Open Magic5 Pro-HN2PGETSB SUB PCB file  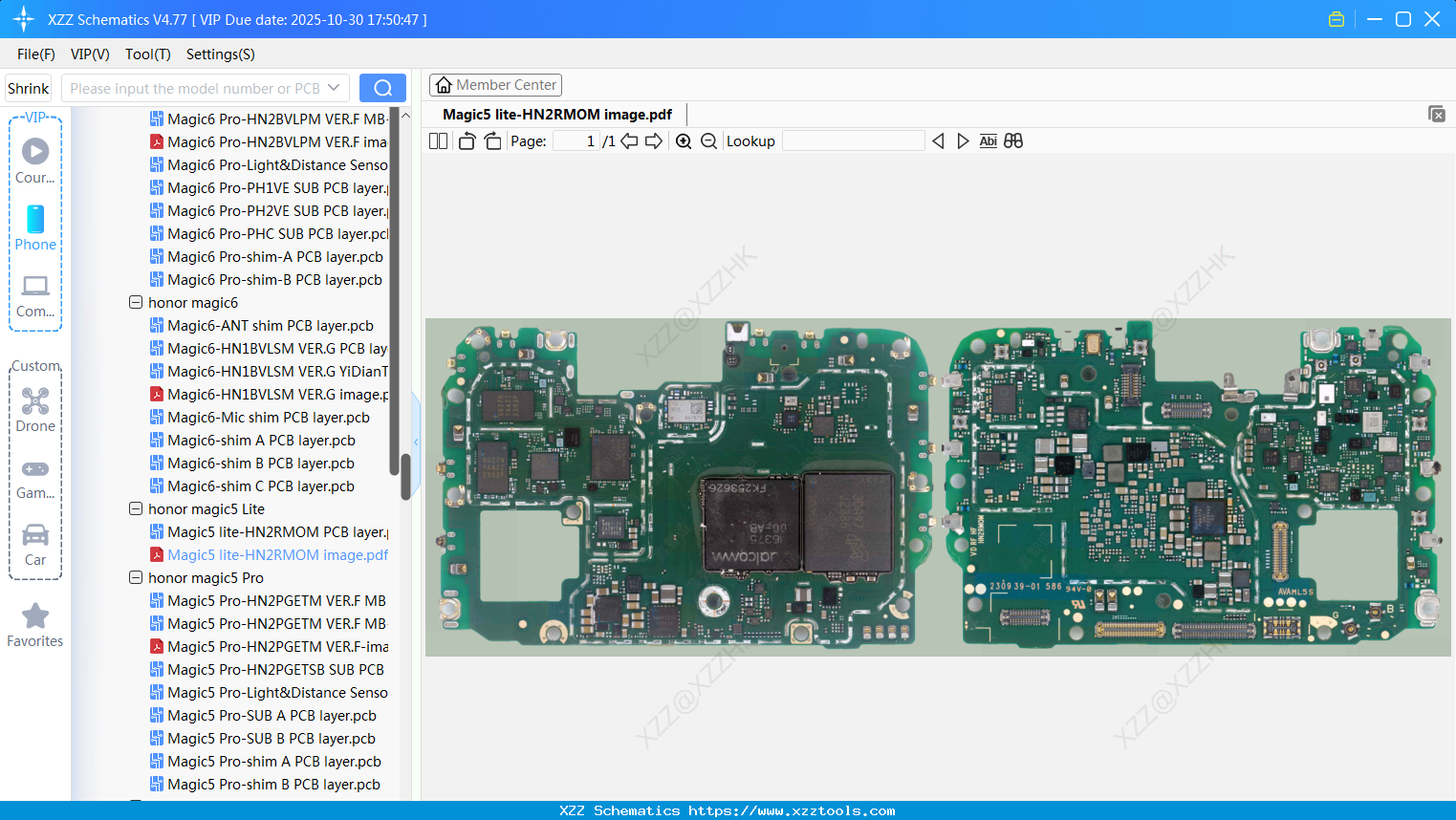tap(267, 669)
